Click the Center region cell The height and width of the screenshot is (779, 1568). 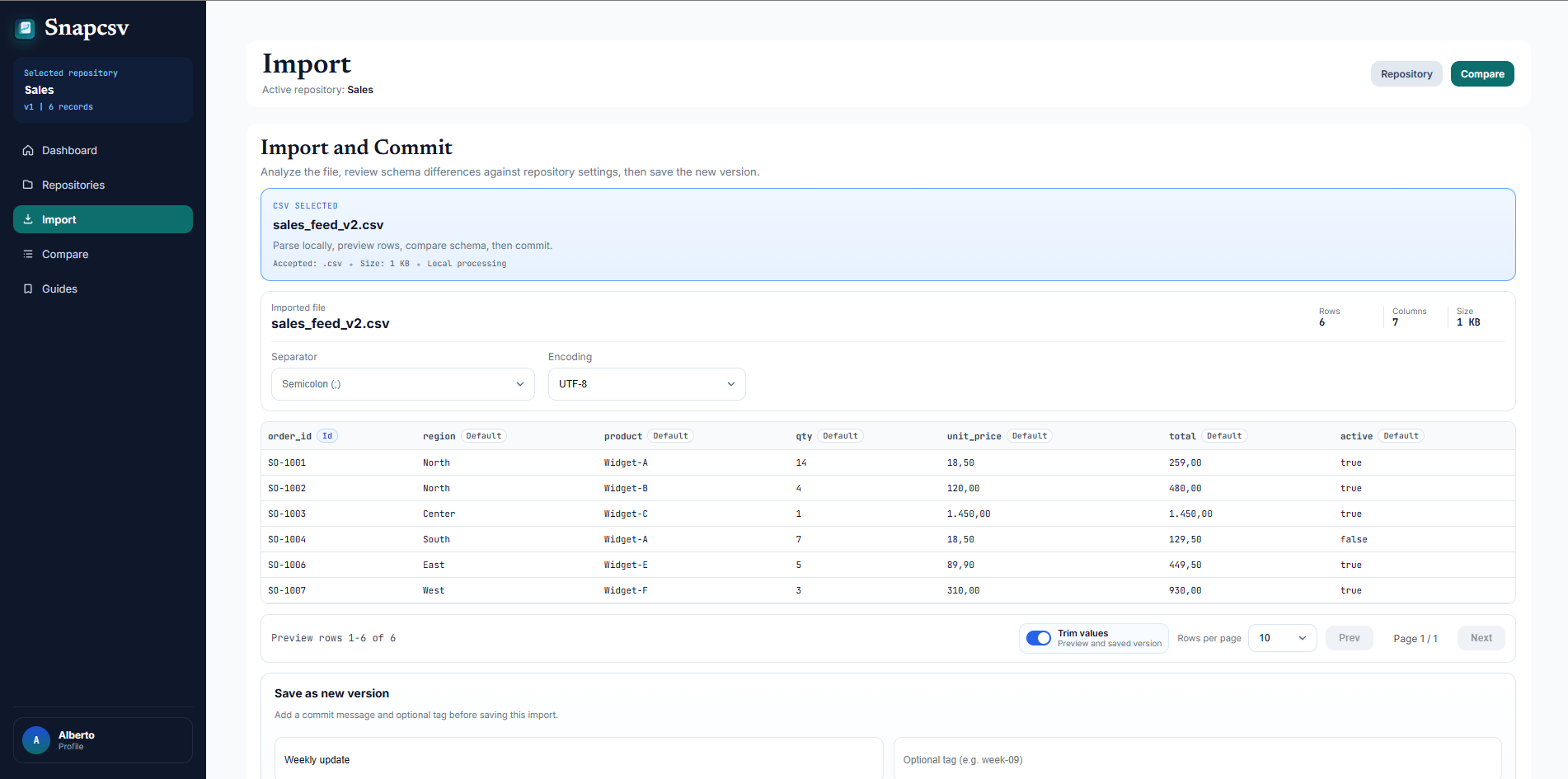[x=439, y=514]
